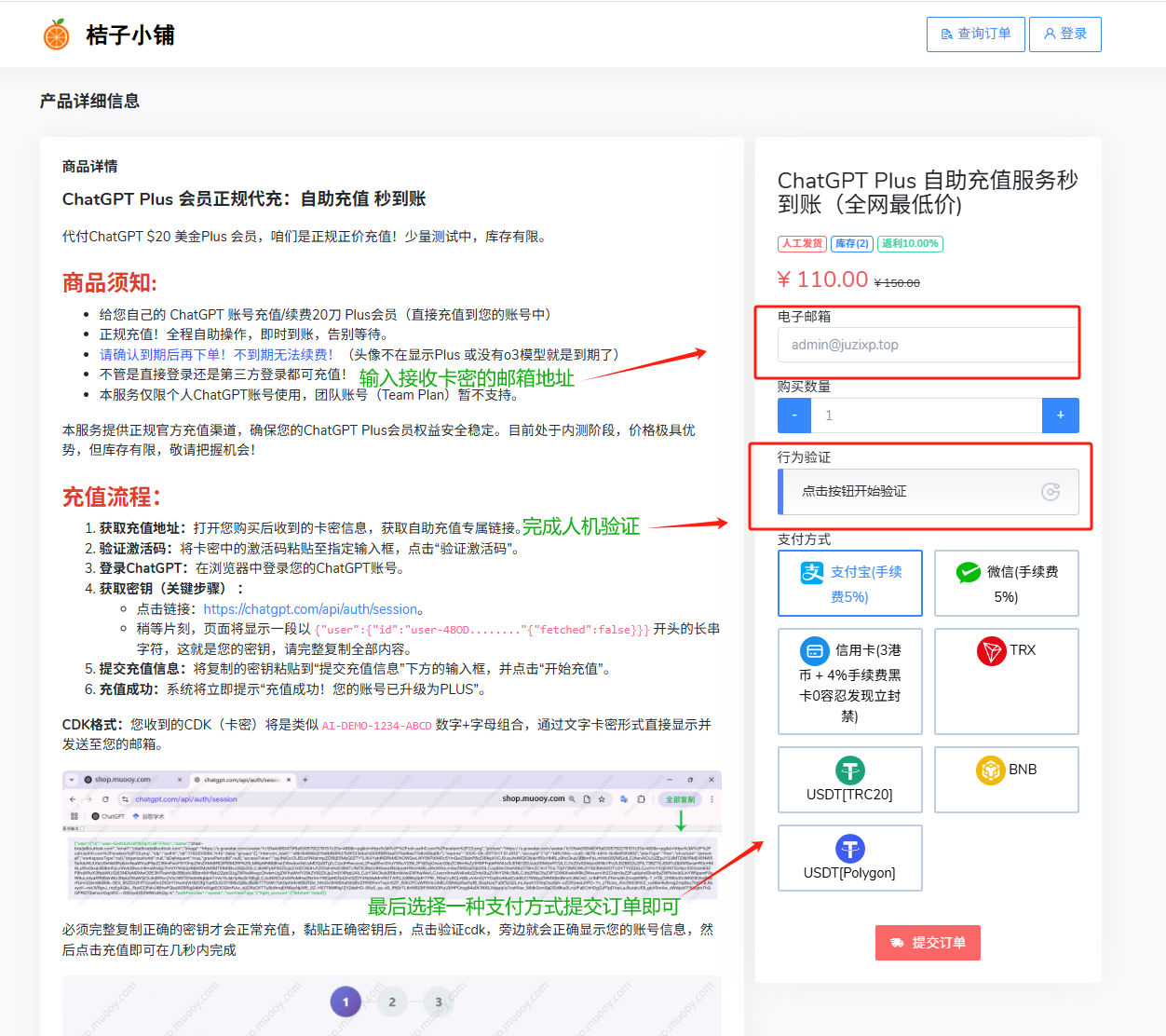Screen dimensions: 1166x1036
Task: Decrease purchase quantity with minus button
Action: pos(794,416)
